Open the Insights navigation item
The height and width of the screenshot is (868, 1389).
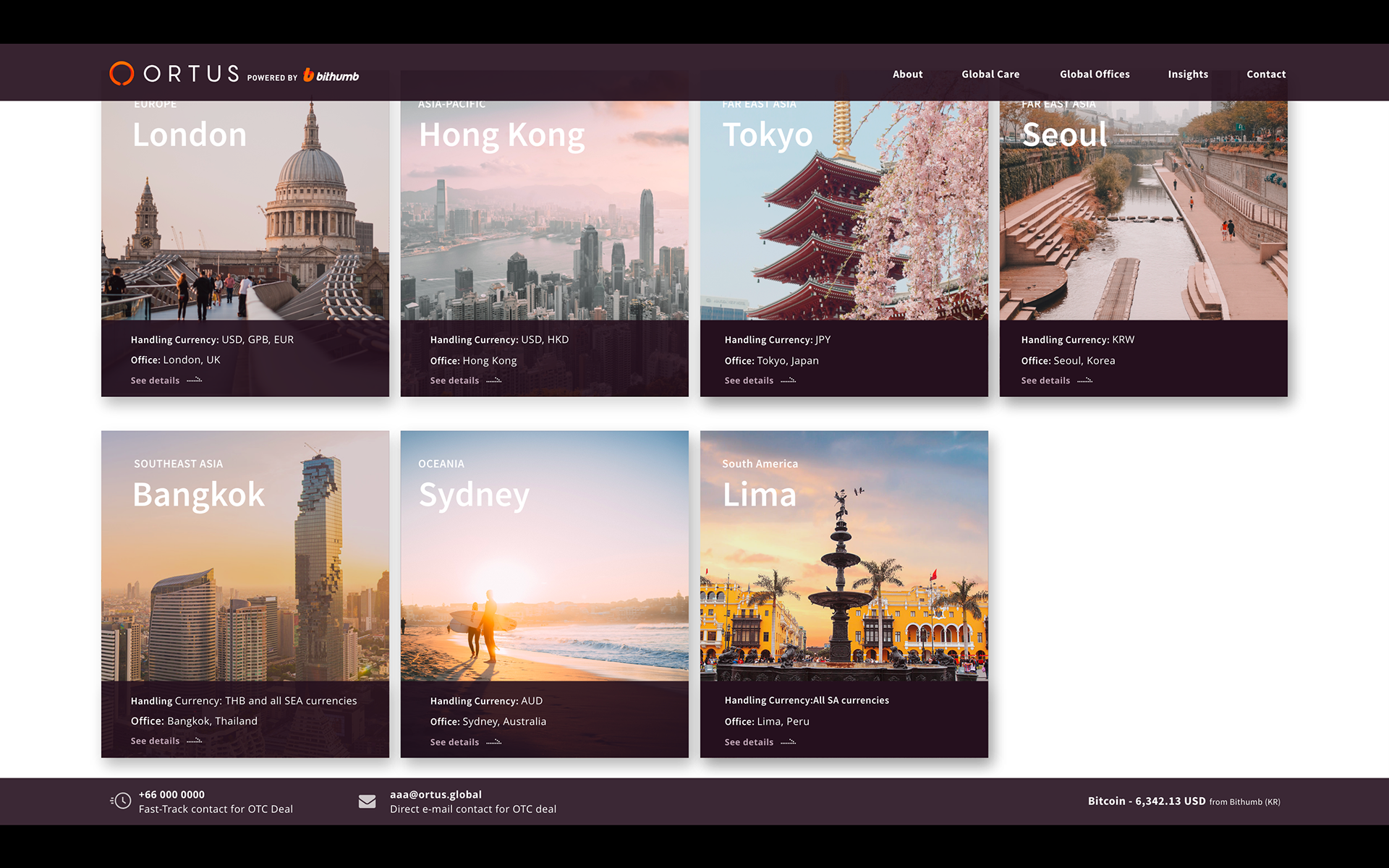point(1188,74)
